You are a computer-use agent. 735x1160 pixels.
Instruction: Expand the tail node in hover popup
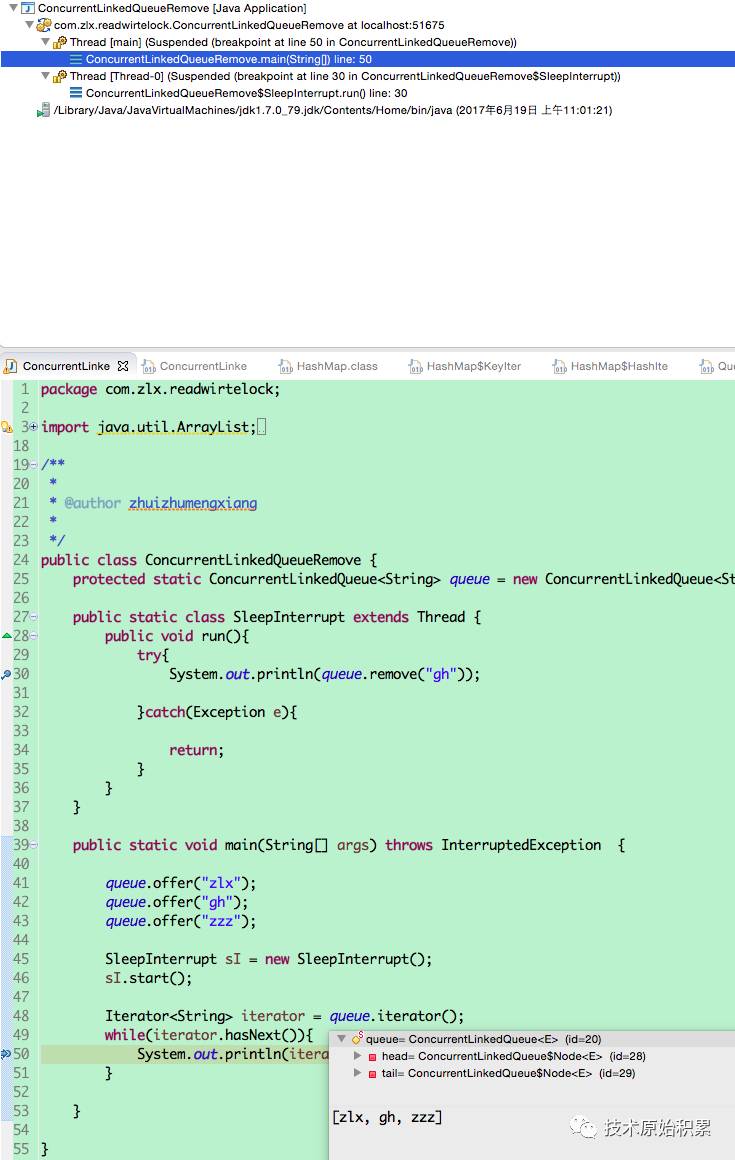click(357, 1073)
